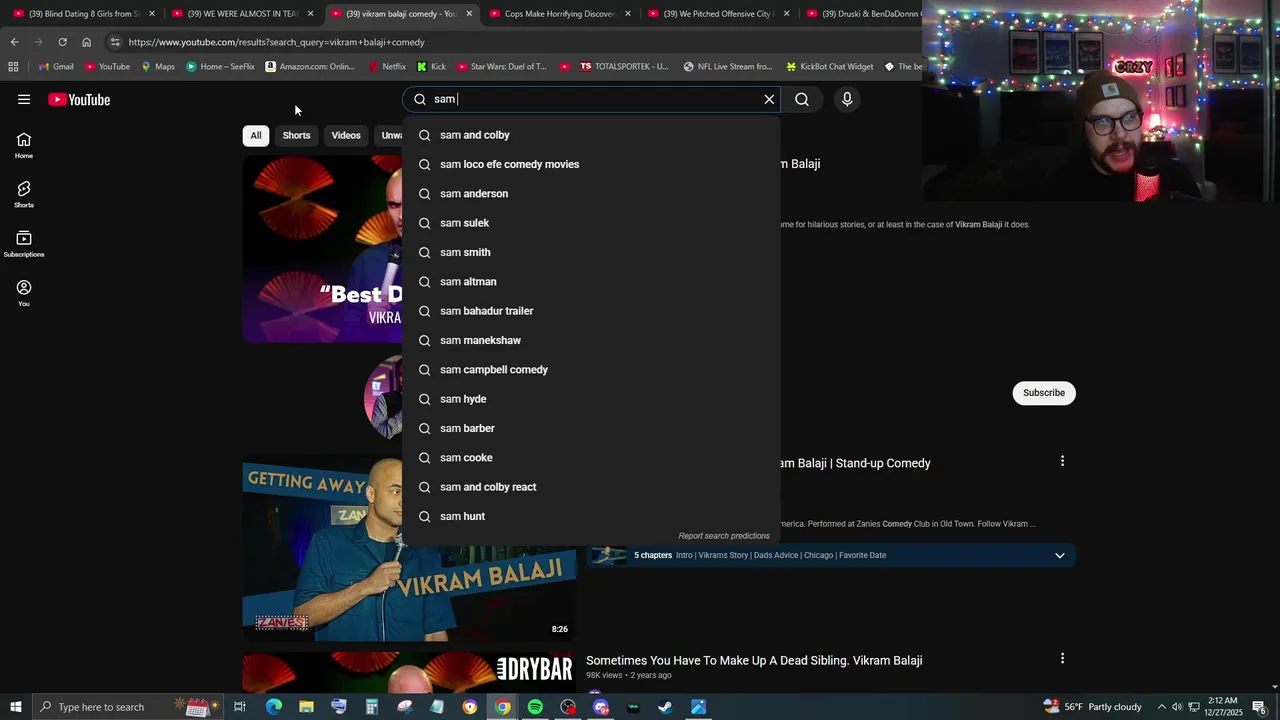Image resolution: width=1280 pixels, height=720 pixels.
Task: Open Microsoft Edge from the taskbar
Action: [273, 707]
